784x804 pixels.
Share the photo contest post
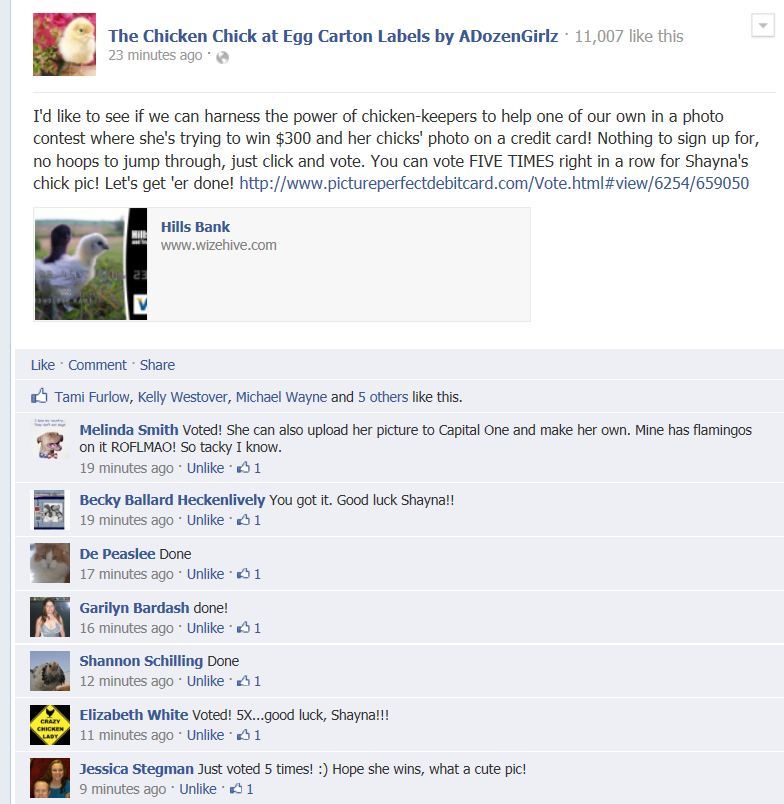pos(157,365)
